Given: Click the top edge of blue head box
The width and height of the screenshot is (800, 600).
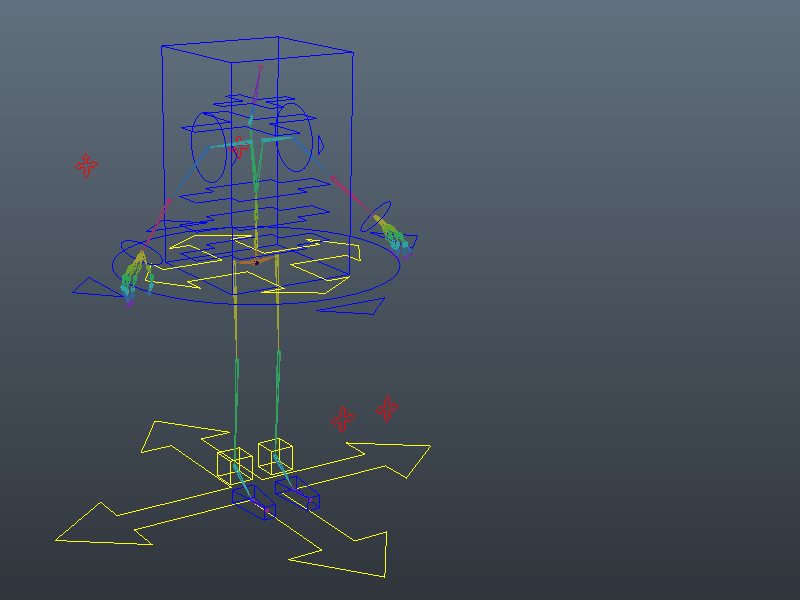Looking at the screenshot, I should pyautogui.click(x=220, y=41).
